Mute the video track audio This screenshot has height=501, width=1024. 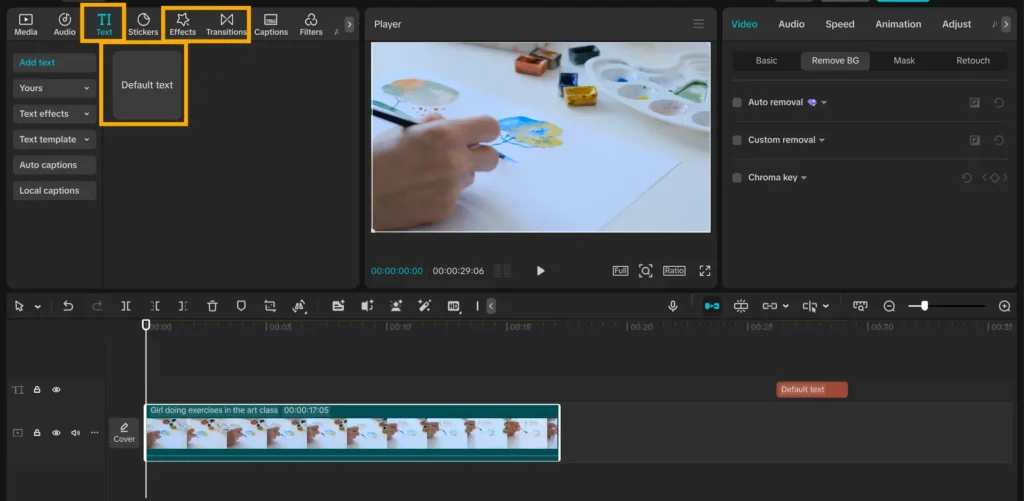(x=75, y=432)
